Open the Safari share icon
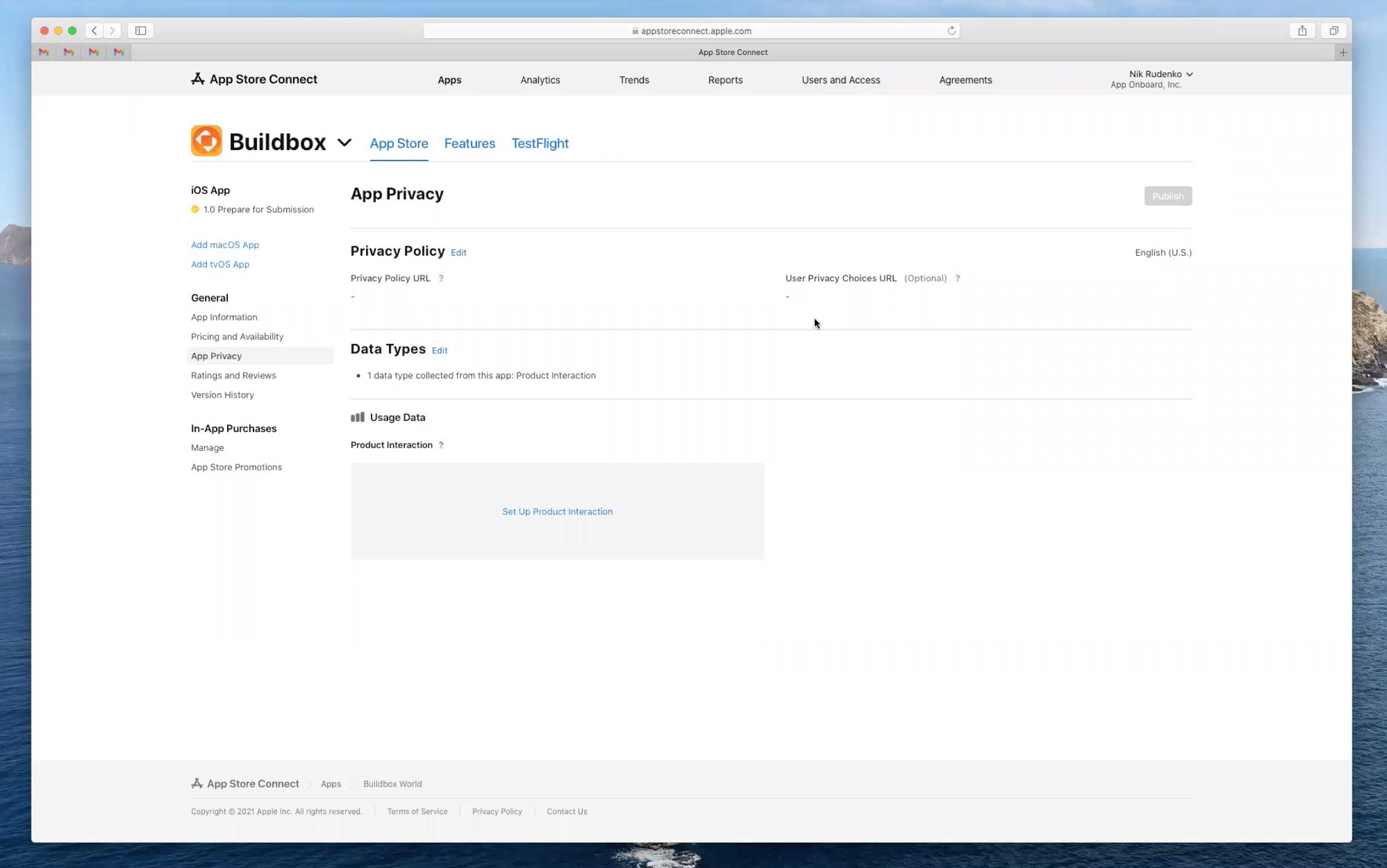 [1302, 30]
